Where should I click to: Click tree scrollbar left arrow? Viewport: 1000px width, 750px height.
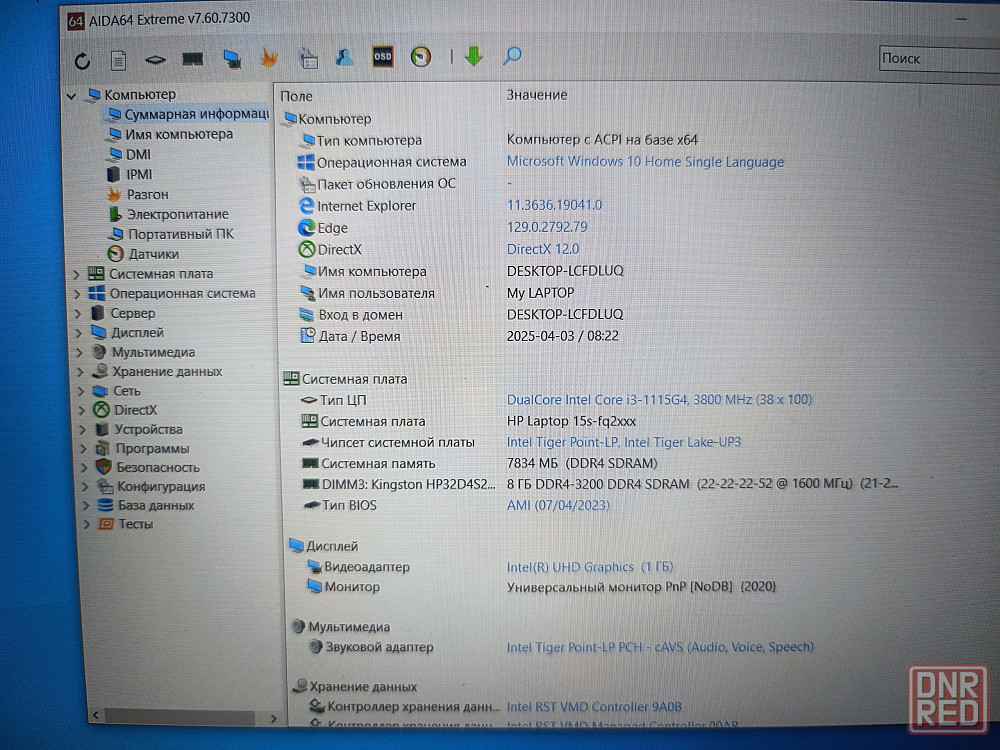95,716
